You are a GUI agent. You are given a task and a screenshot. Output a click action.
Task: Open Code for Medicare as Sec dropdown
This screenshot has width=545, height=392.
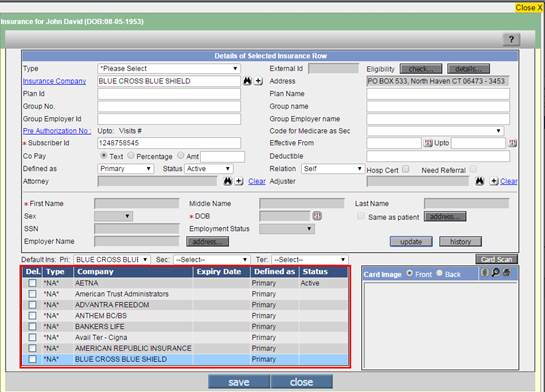coord(435,131)
